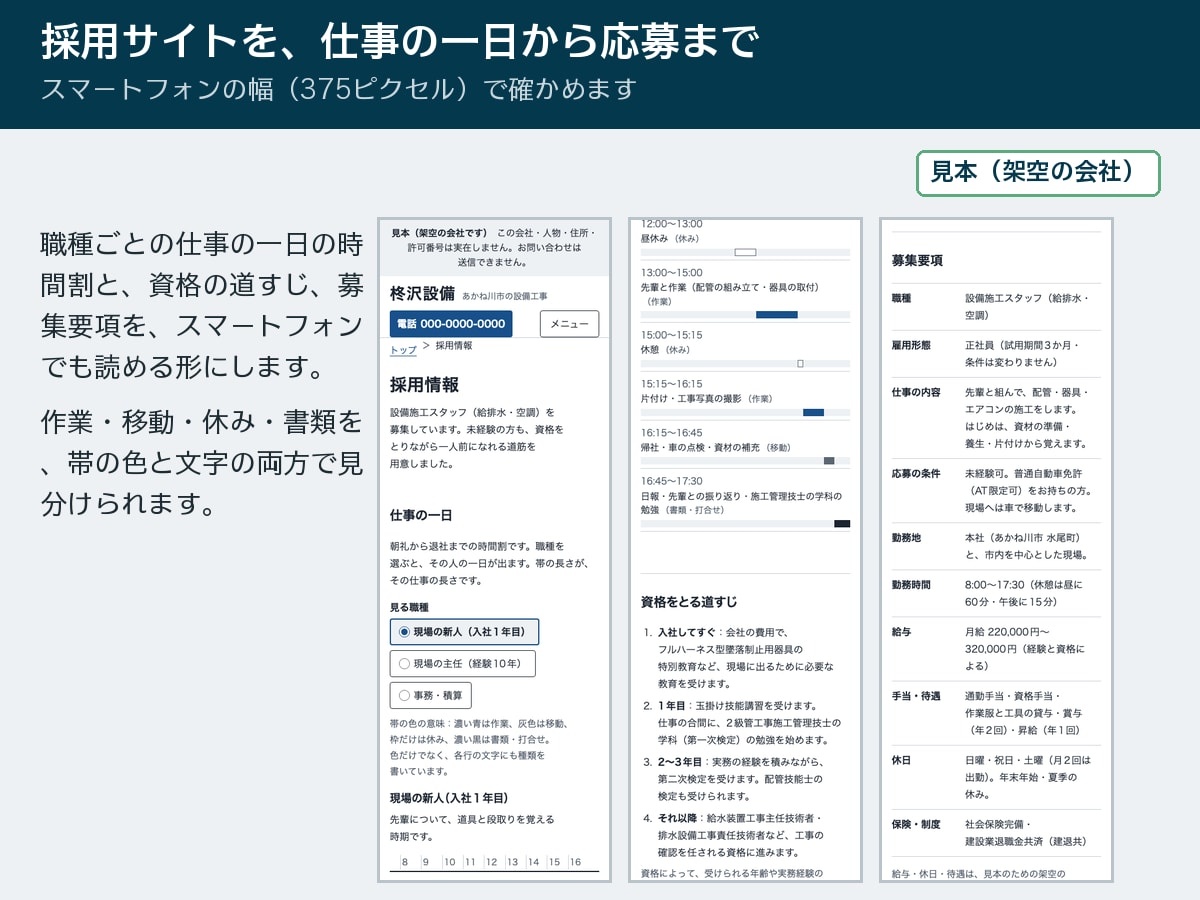Click the timeline hour axis at 12
This screenshot has width=1200, height=900.
493,862
